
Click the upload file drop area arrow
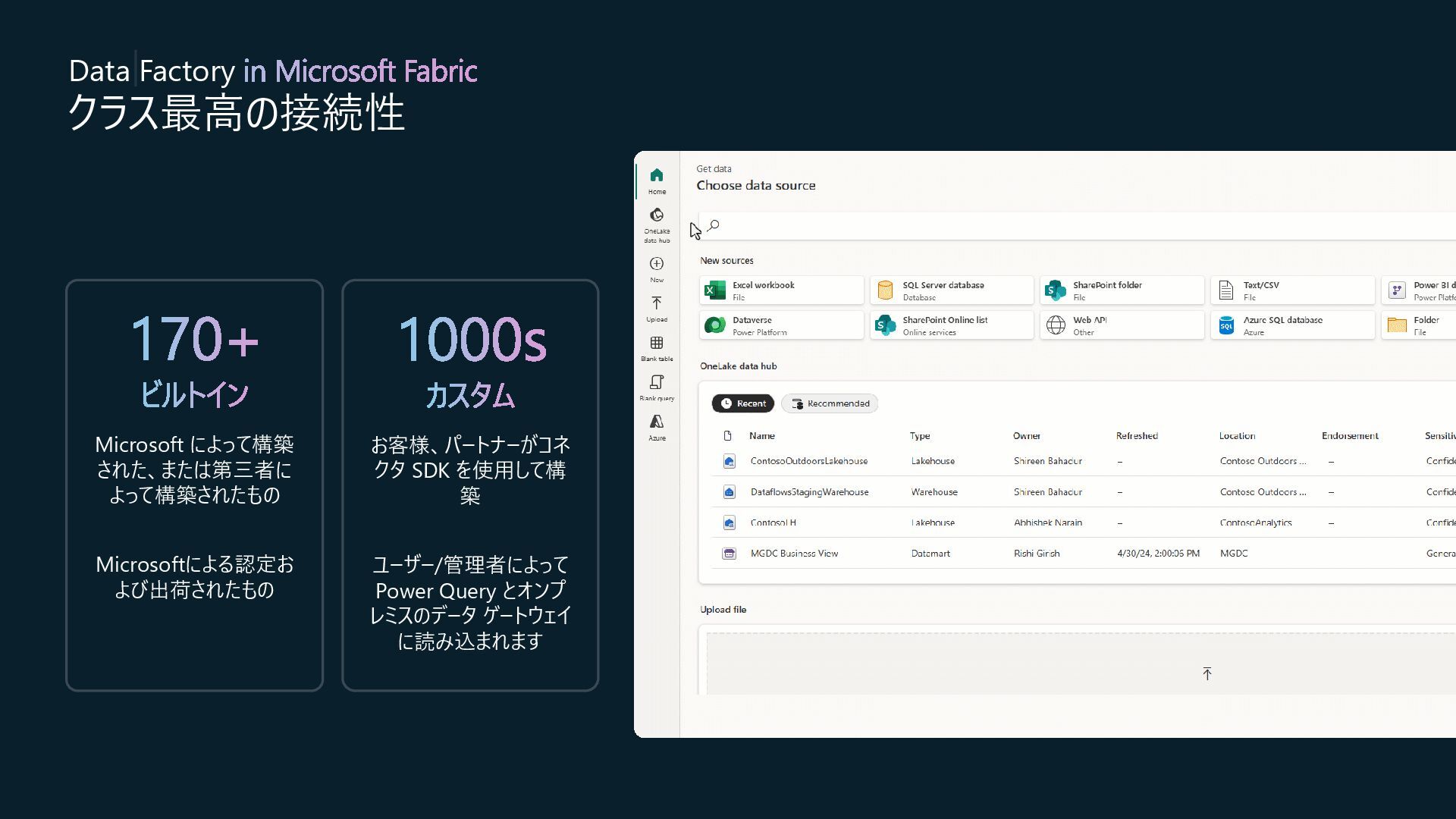(x=1207, y=673)
